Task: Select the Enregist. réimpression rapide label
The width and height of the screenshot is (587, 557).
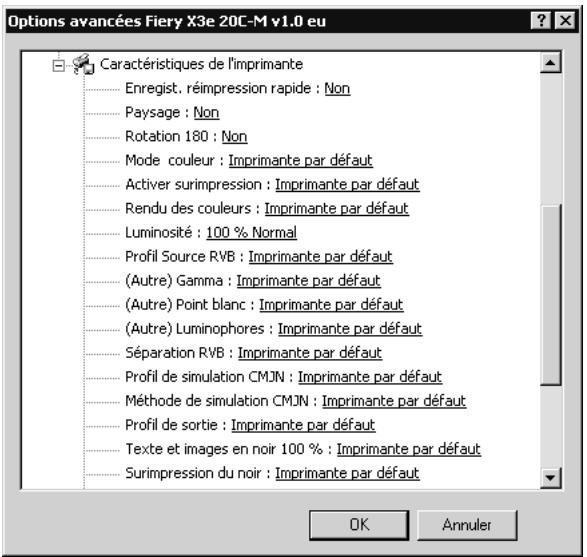Action: click(218, 89)
